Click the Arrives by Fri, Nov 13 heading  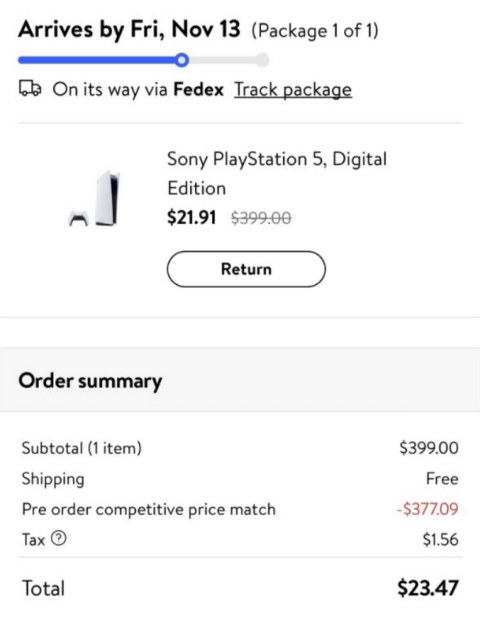[129, 30]
